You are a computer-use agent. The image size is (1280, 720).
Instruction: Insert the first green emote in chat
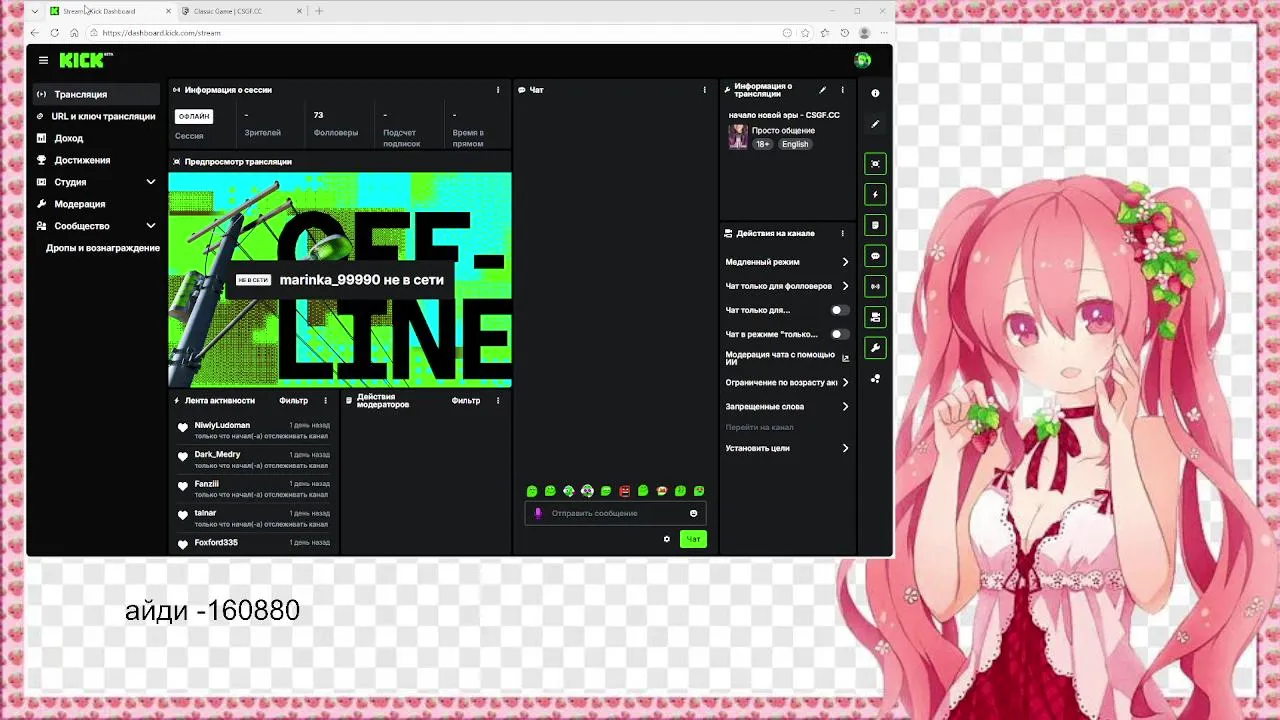(532, 491)
